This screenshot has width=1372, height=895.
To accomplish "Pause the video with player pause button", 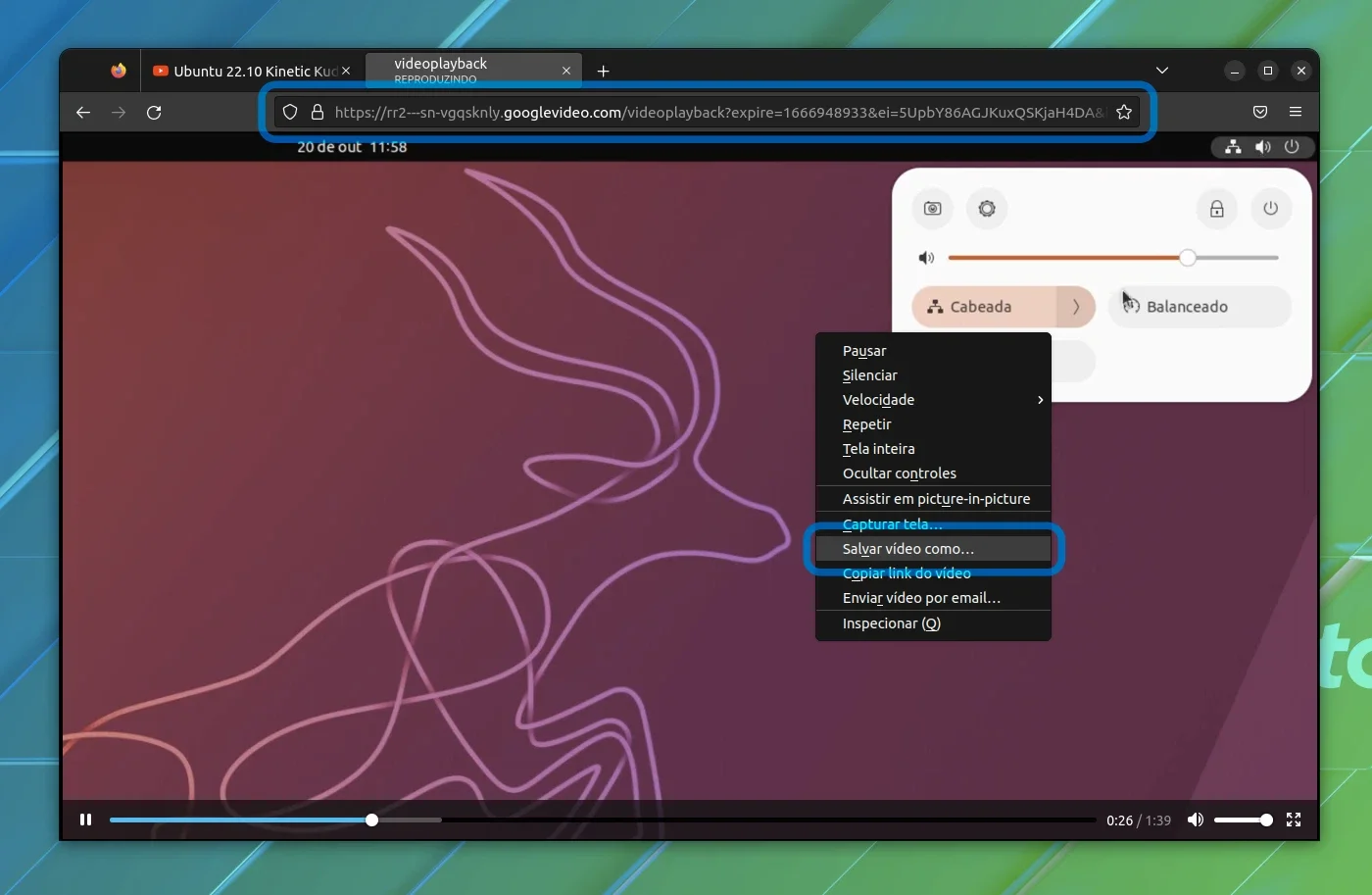I will (85, 820).
